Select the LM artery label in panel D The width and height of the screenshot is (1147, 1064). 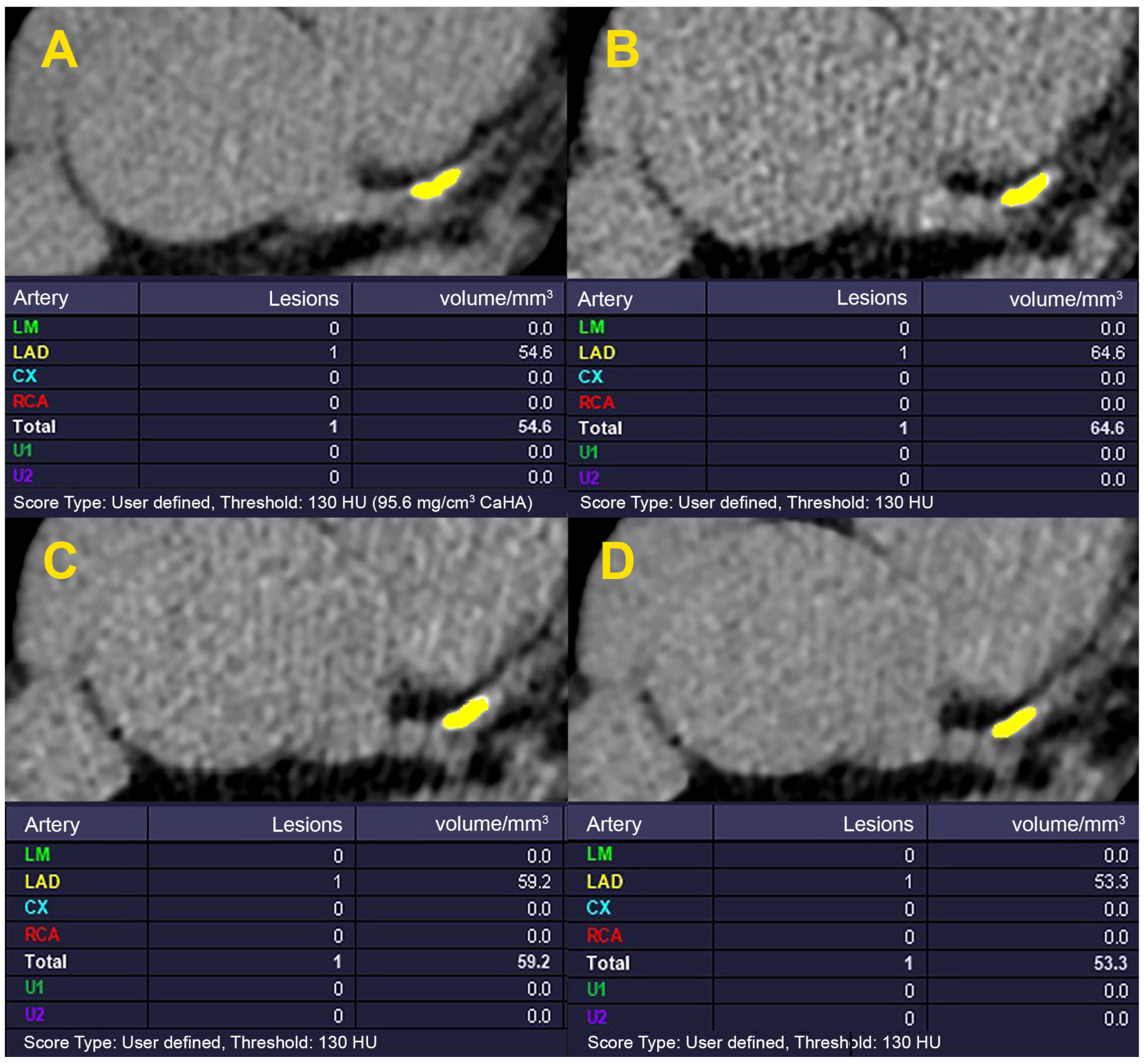[599, 854]
